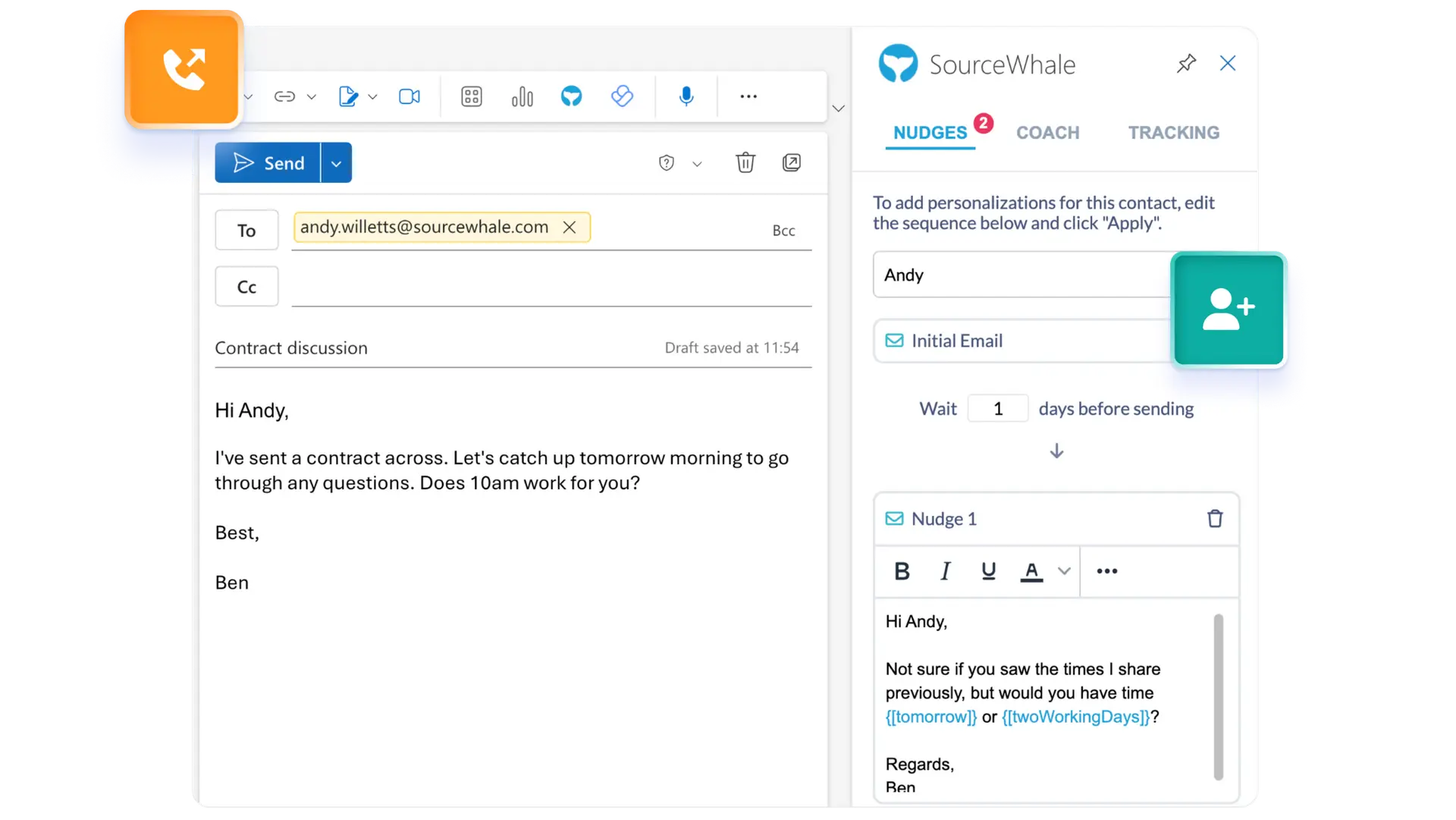The width and height of the screenshot is (1456, 820).
Task: Click into the Cc recipients field
Action: coord(551,287)
